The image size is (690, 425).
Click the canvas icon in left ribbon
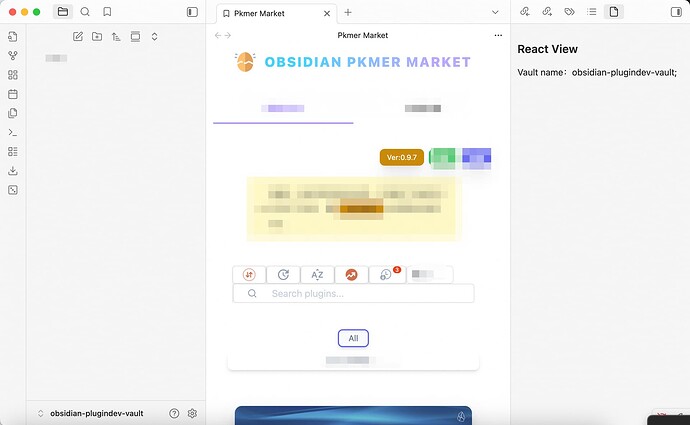pos(12,75)
